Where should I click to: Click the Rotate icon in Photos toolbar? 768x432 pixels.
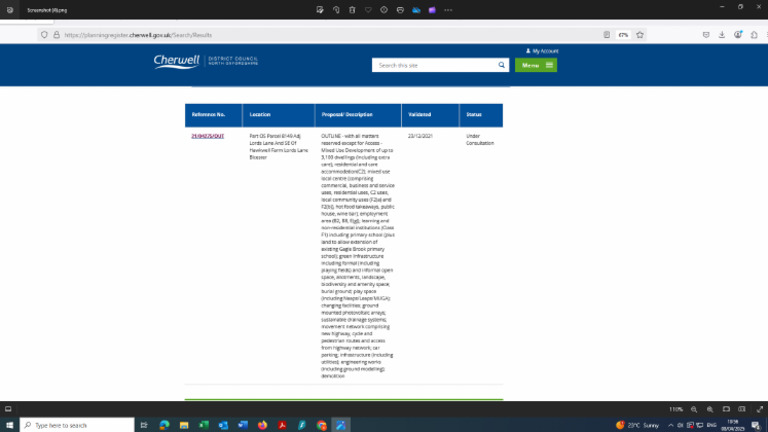(x=336, y=10)
